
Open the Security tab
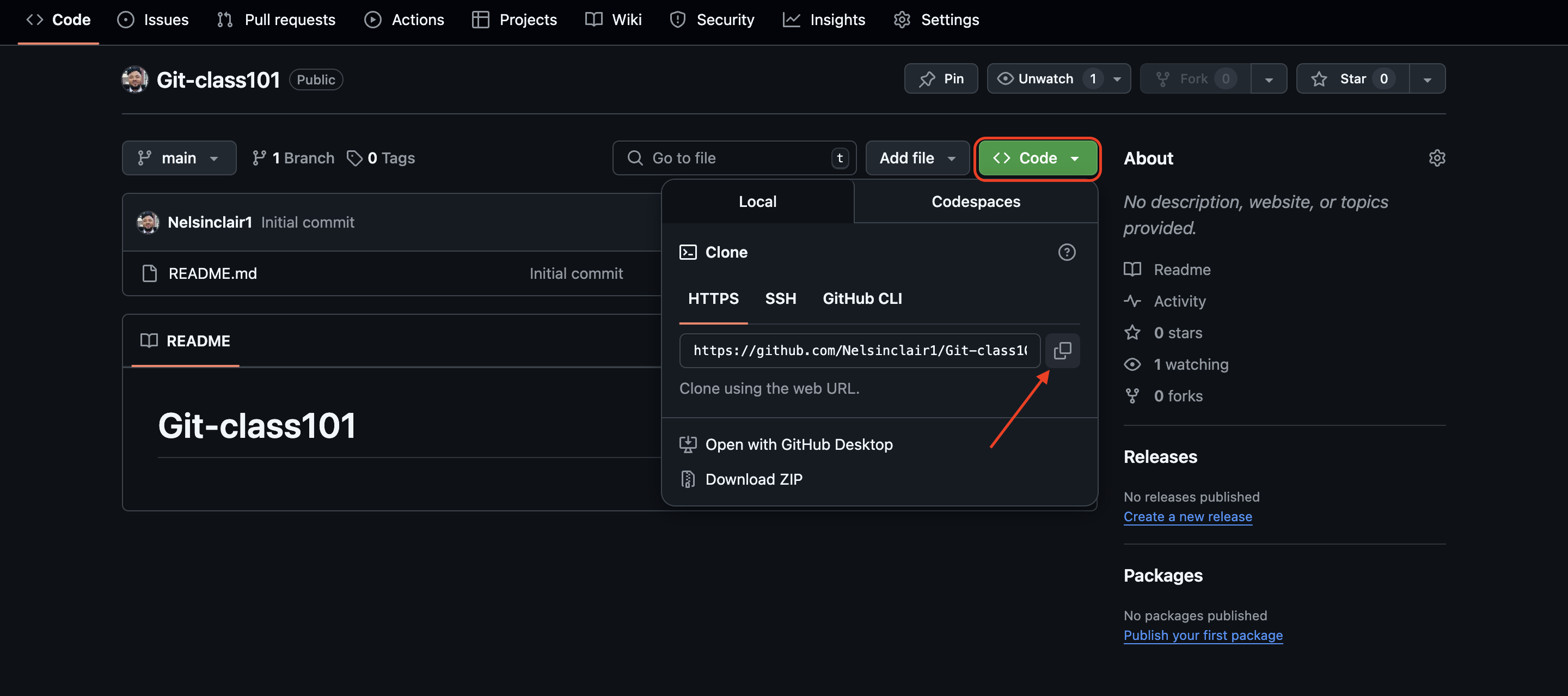coord(712,20)
